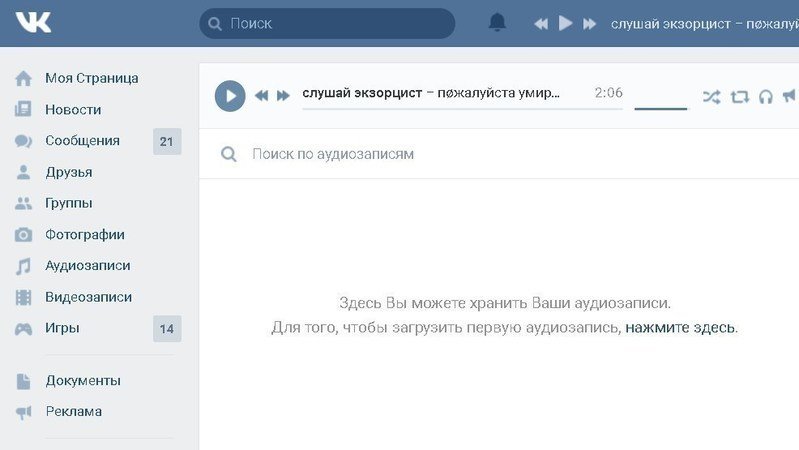Click the player track title слушай экзорцист

(431, 93)
